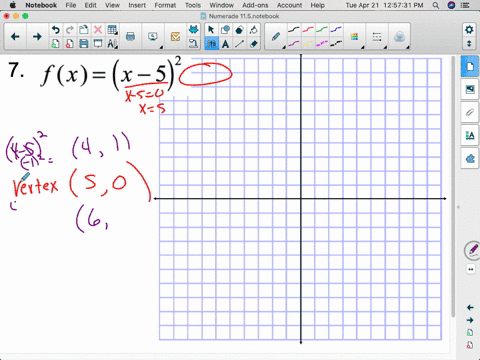The width and height of the screenshot is (480, 360).
Task: Open the toolbar settings gear
Action: 469,30
